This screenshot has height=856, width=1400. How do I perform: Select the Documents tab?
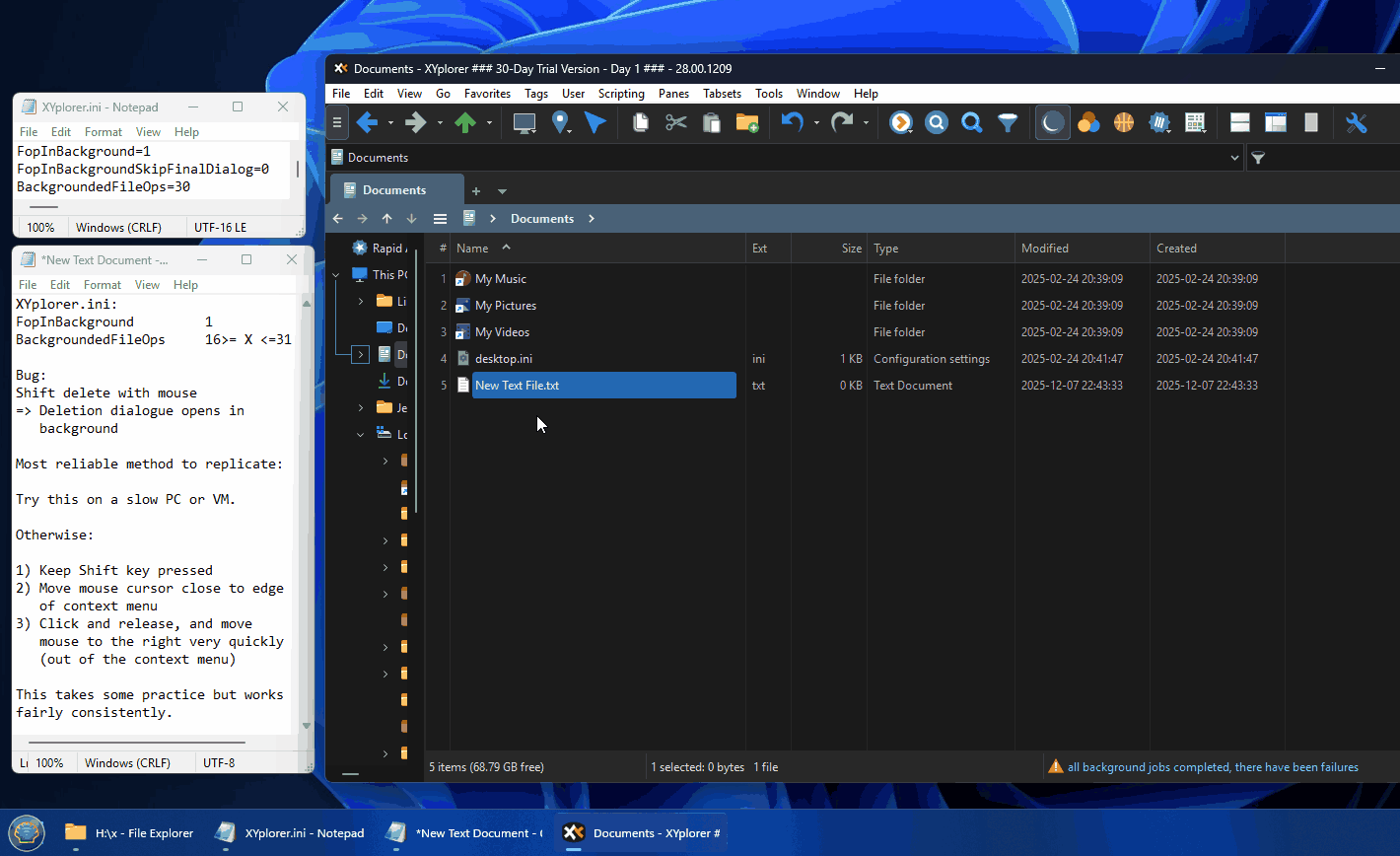(x=394, y=190)
